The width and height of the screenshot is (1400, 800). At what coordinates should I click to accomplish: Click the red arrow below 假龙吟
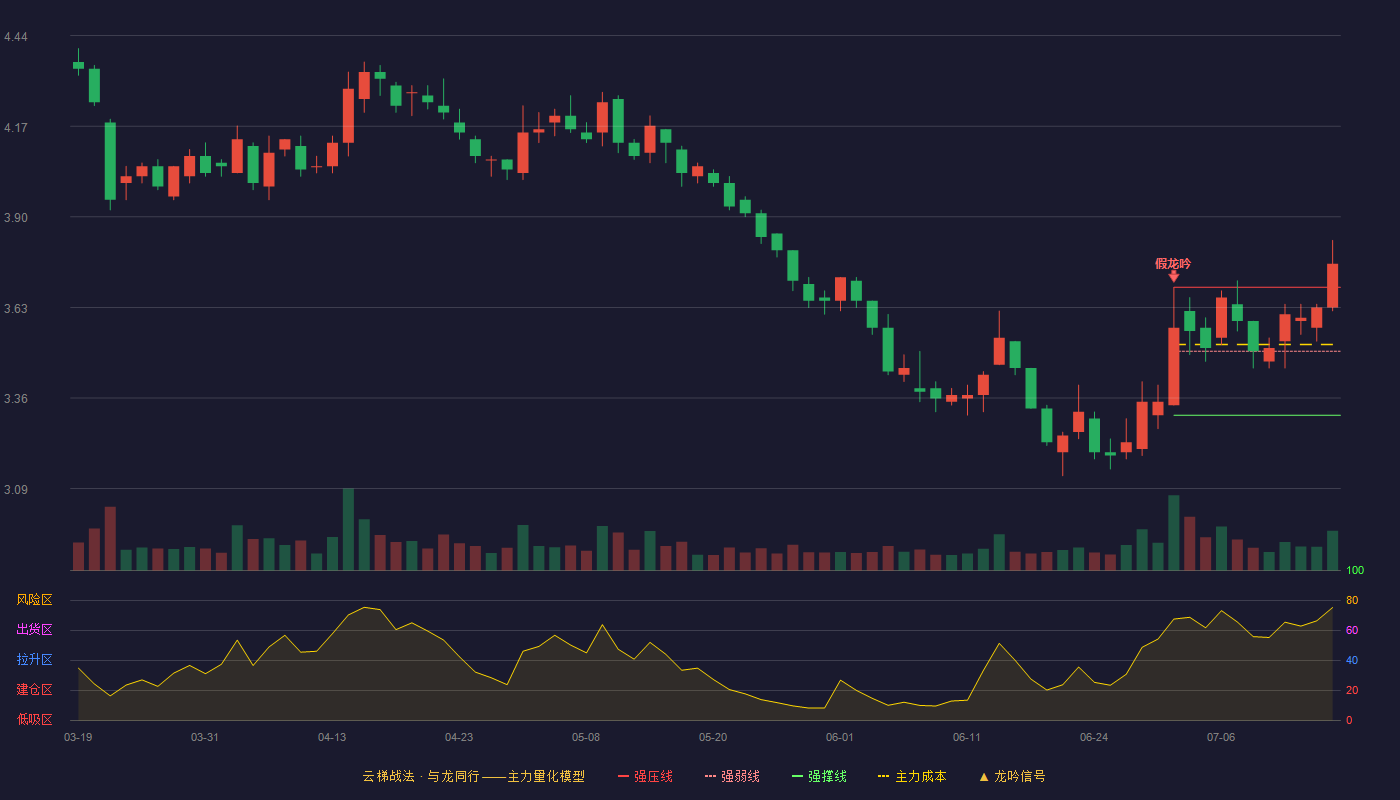pyautogui.click(x=1173, y=276)
